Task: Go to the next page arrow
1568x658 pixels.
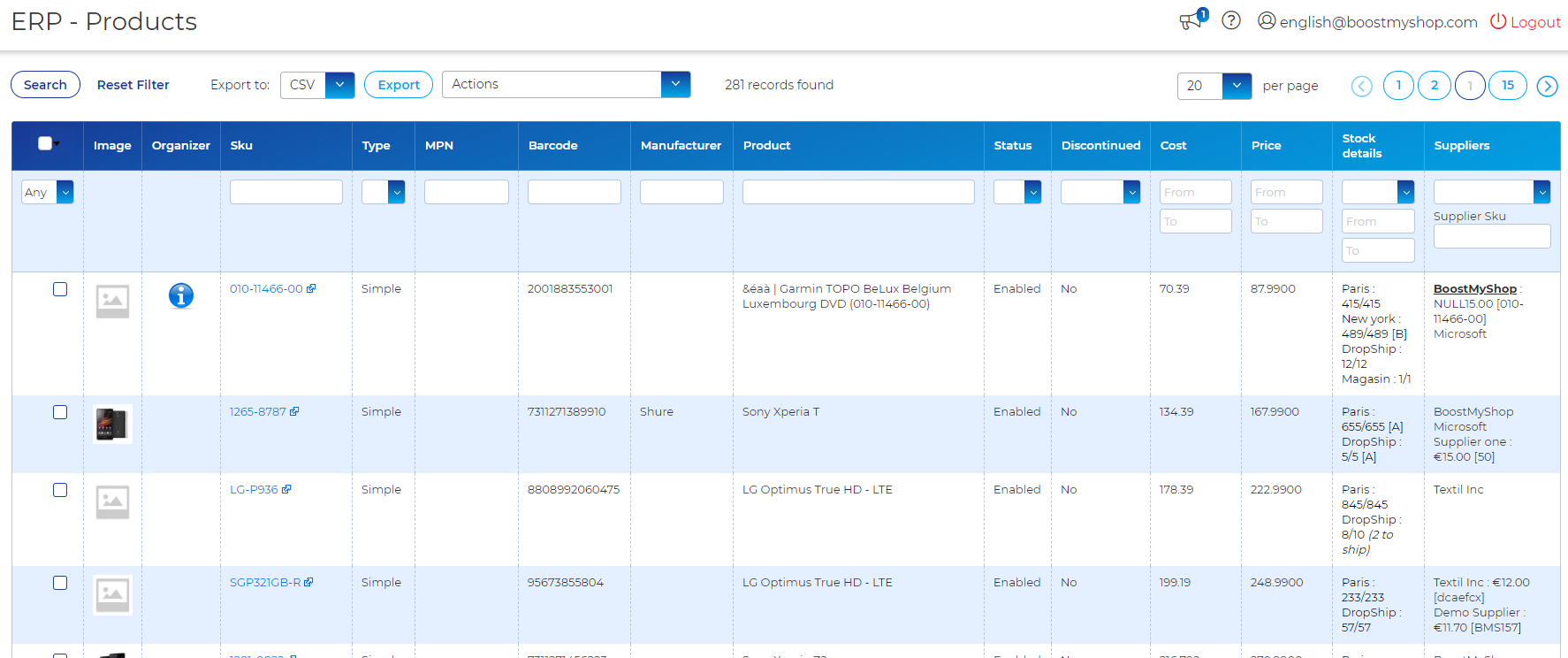Action: [x=1547, y=86]
